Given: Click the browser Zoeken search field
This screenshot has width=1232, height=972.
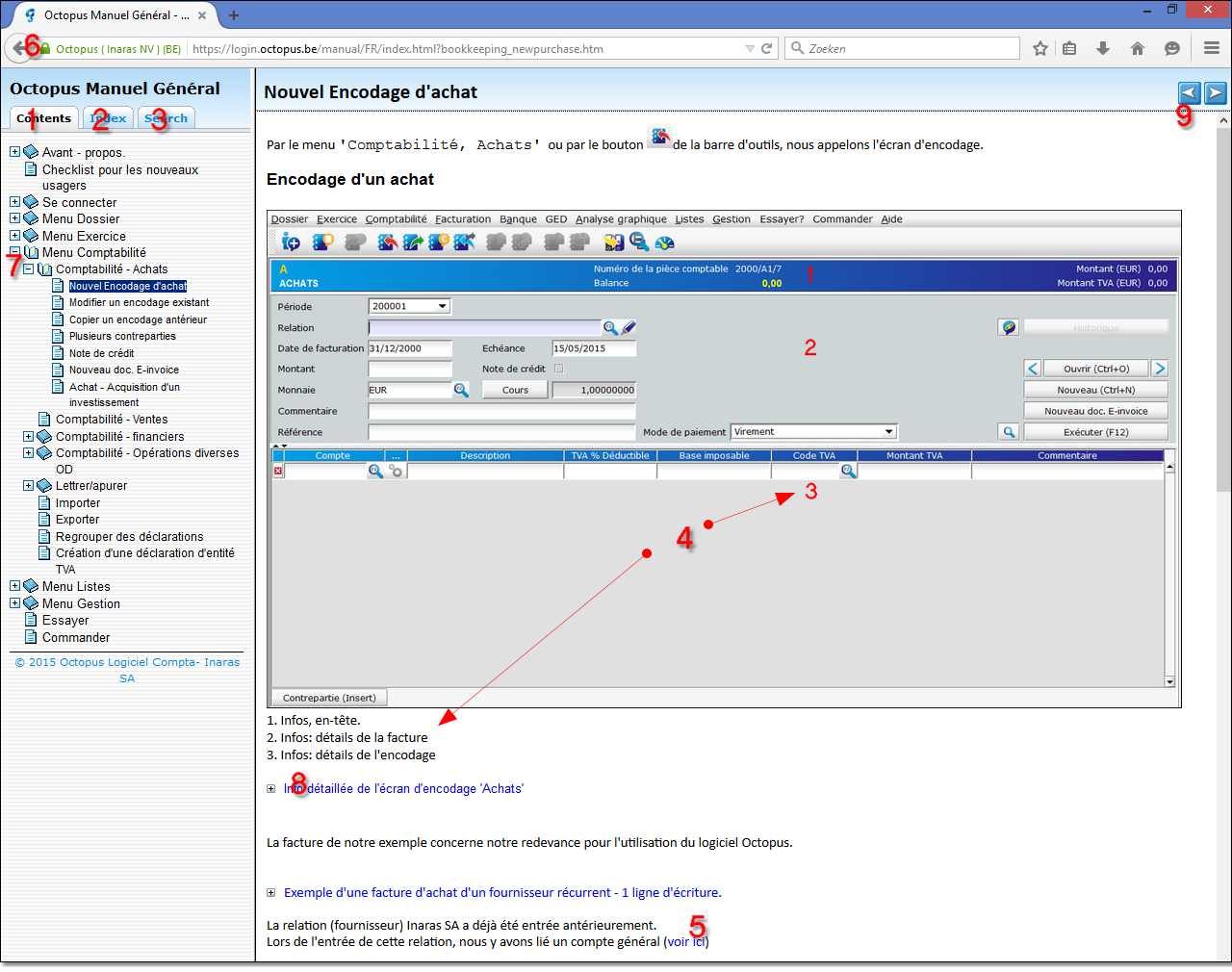Looking at the screenshot, I should click(x=903, y=48).
